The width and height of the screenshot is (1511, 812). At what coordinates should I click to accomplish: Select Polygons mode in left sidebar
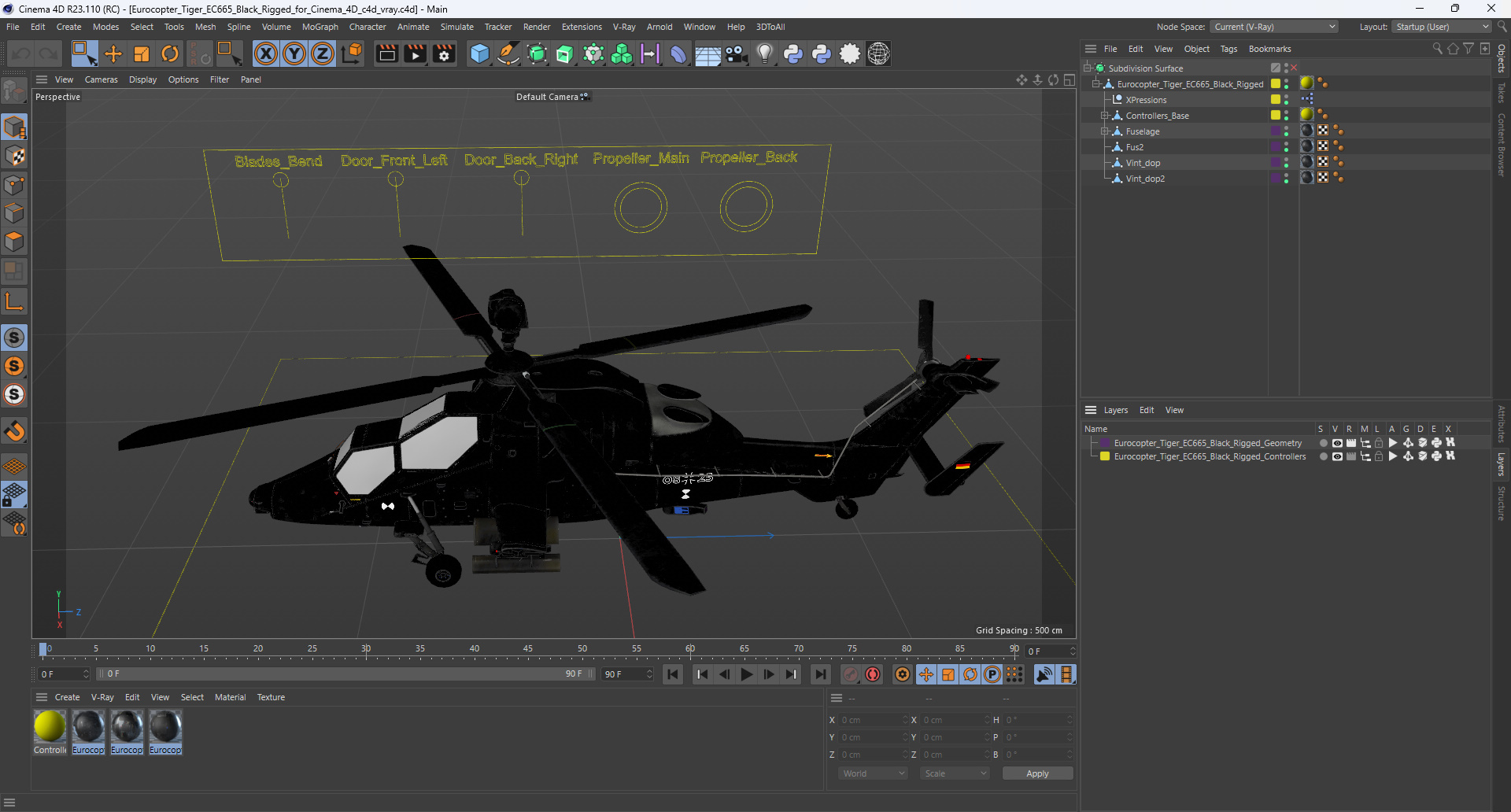coord(14,242)
